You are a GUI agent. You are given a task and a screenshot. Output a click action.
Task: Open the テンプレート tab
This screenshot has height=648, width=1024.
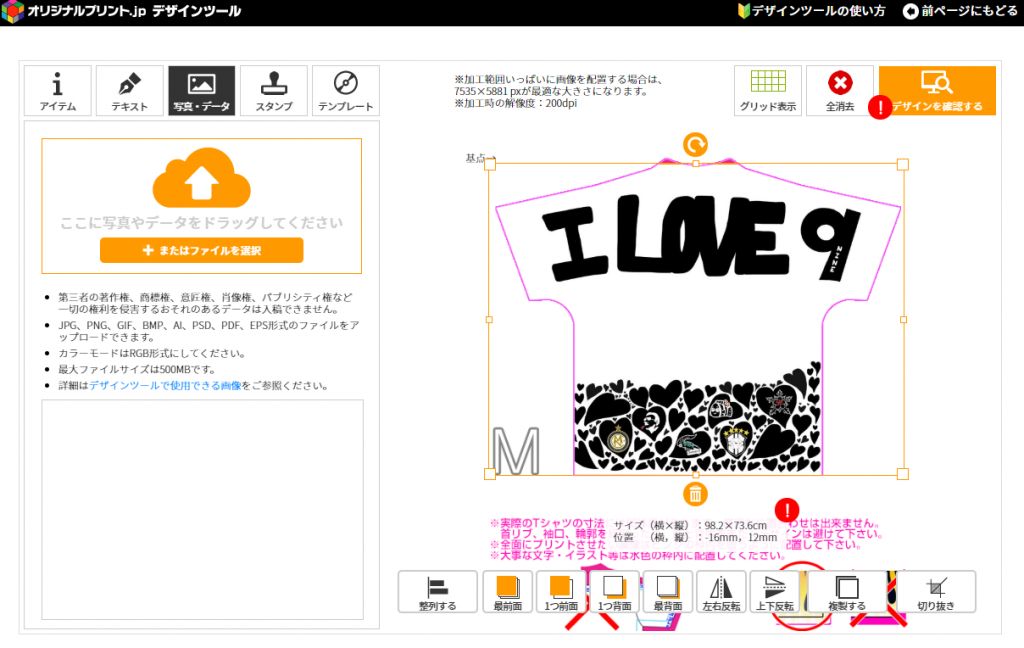click(x=345, y=91)
